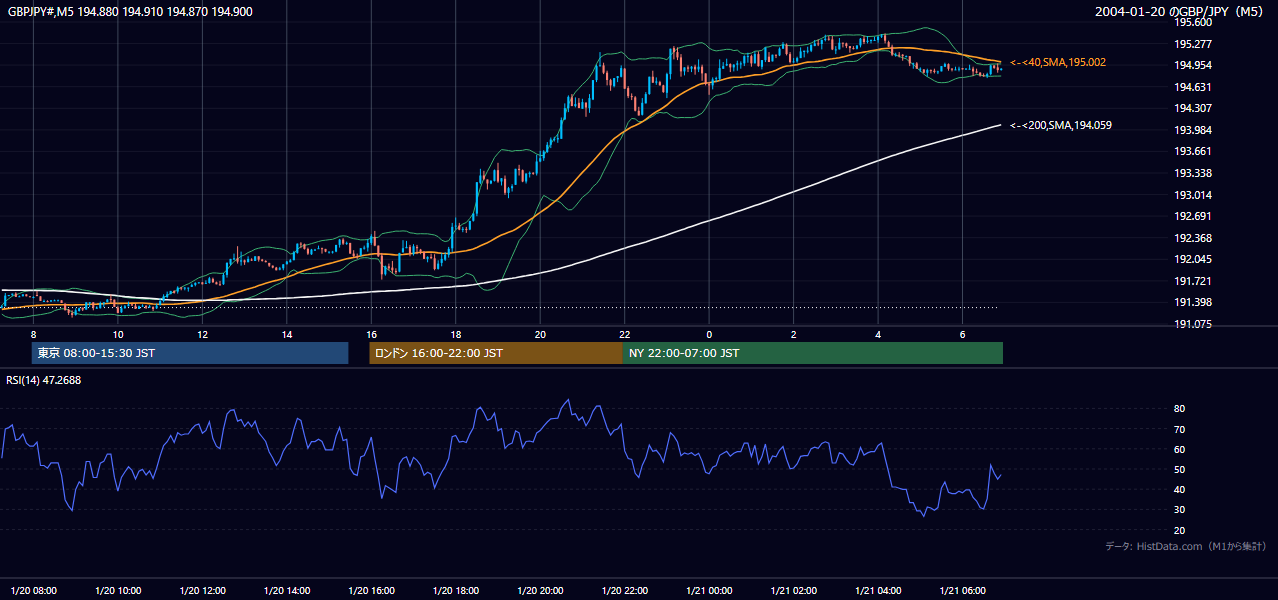Click price axis value 193.661
This screenshot has height=600, width=1278.
click(1193, 152)
